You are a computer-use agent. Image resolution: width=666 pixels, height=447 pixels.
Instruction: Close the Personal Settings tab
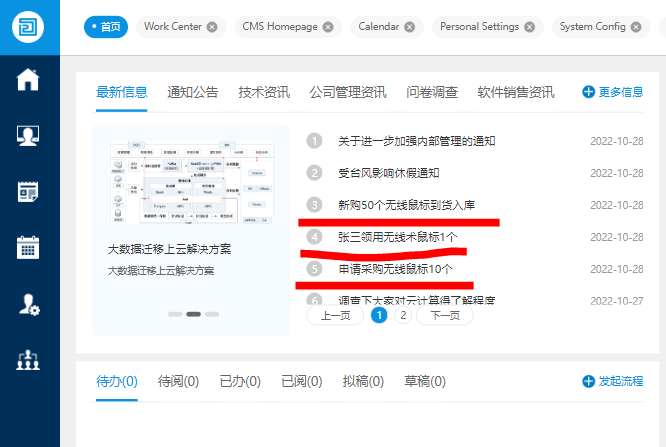pyautogui.click(x=529, y=27)
